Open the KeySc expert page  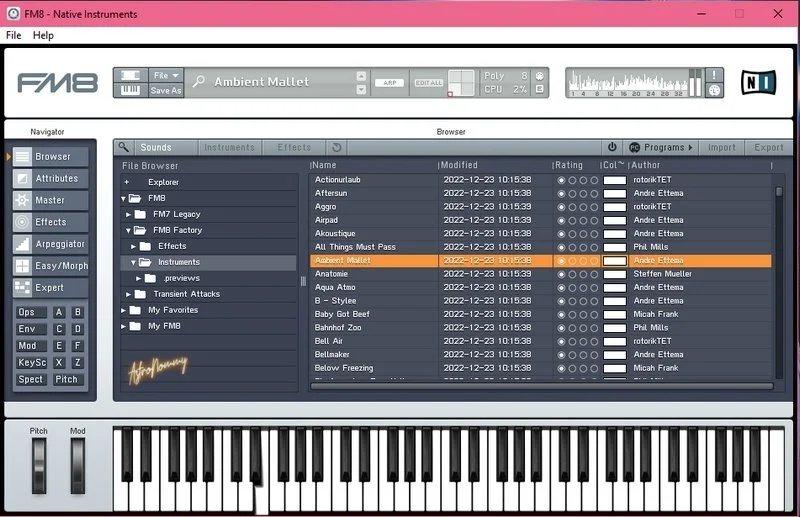(31, 363)
